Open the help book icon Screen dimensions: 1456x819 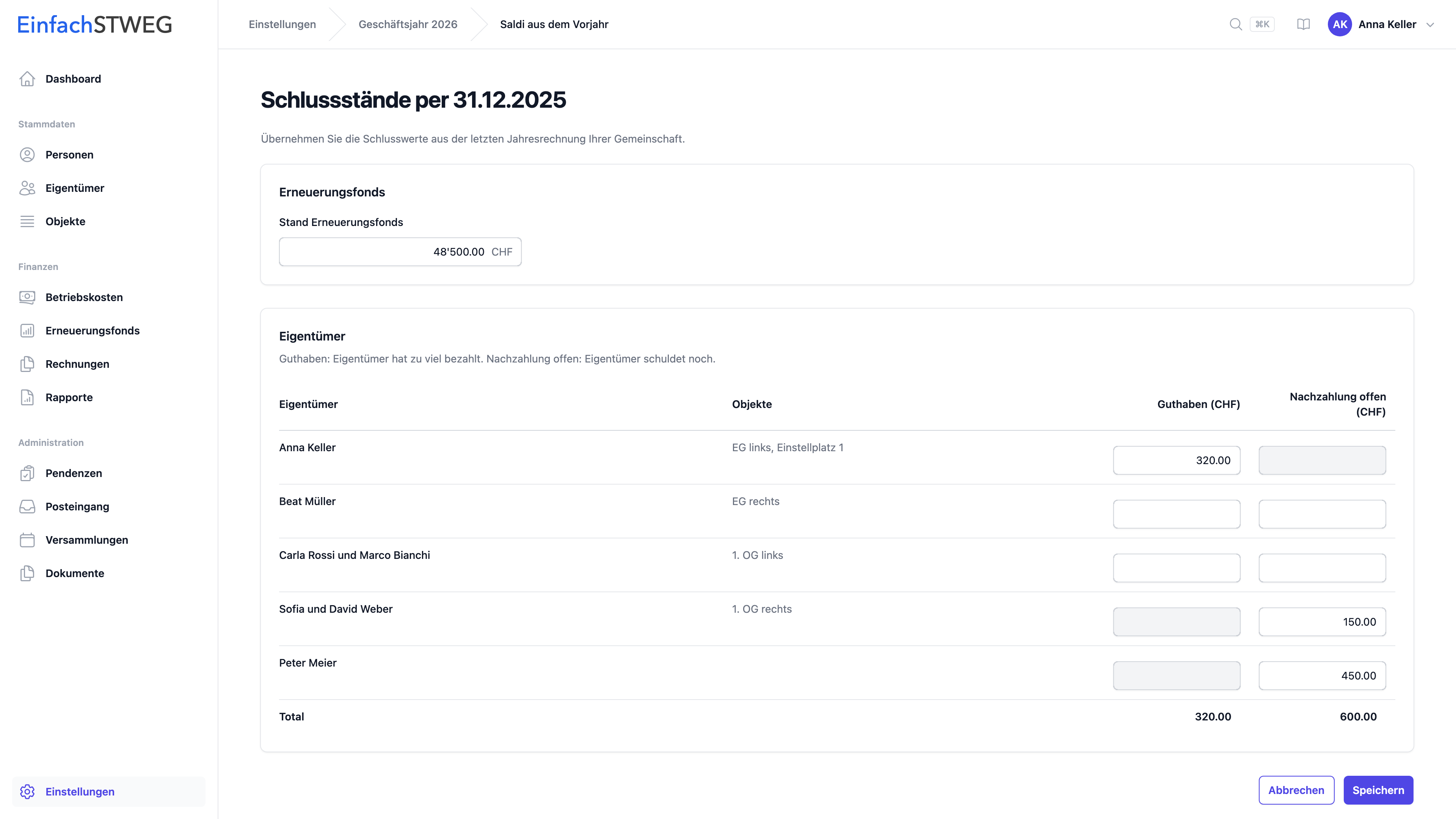[1304, 24]
